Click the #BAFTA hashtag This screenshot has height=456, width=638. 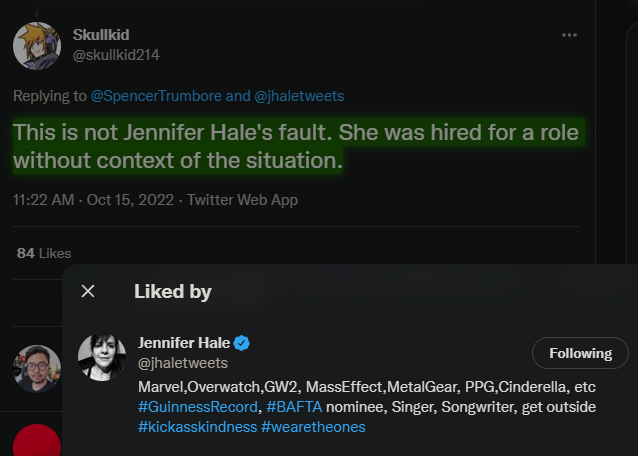pyautogui.click(x=294, y=407)
